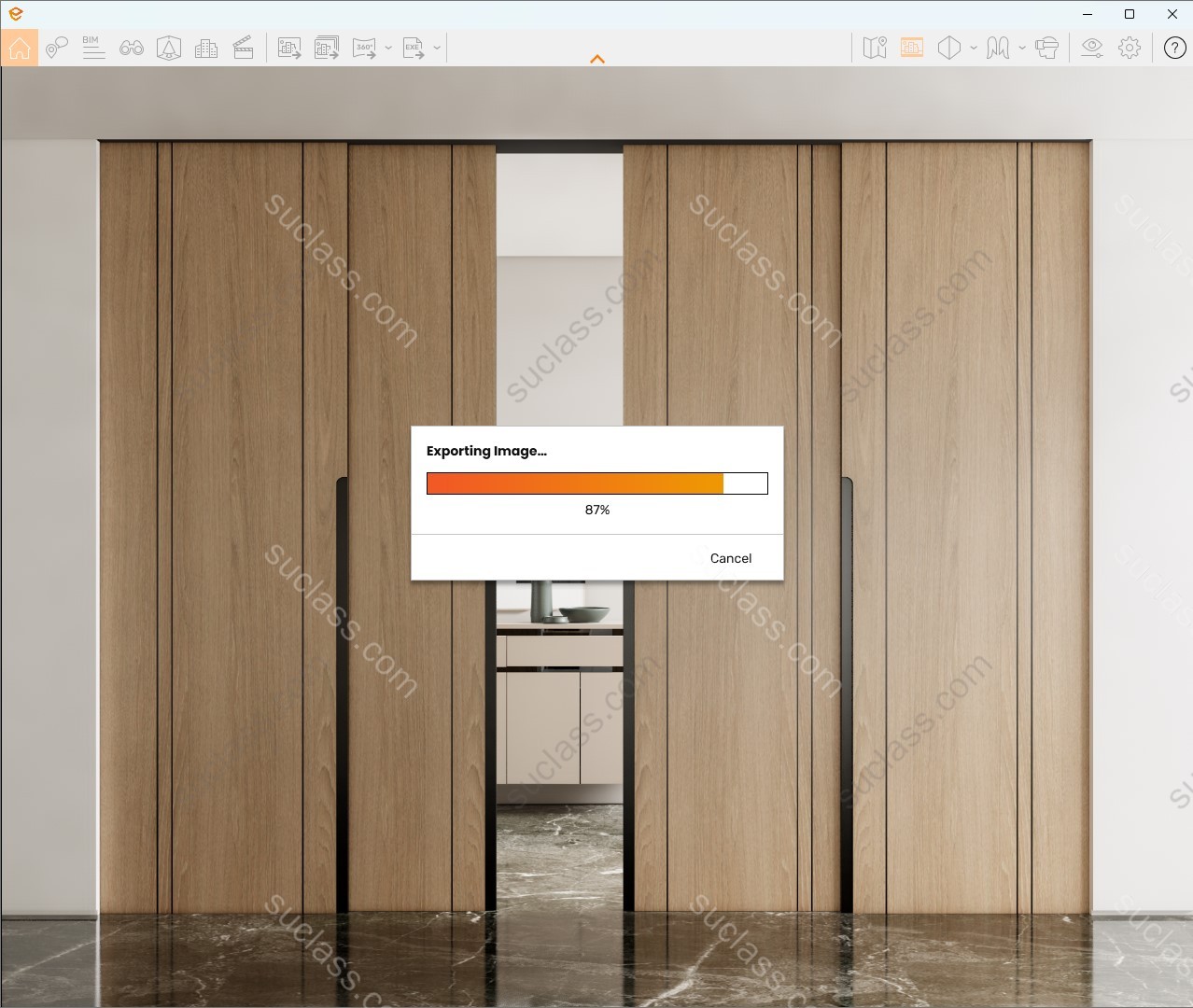Click the Exporting Image progress bar
1193x1008 pixels.
[x=597, y=483]
